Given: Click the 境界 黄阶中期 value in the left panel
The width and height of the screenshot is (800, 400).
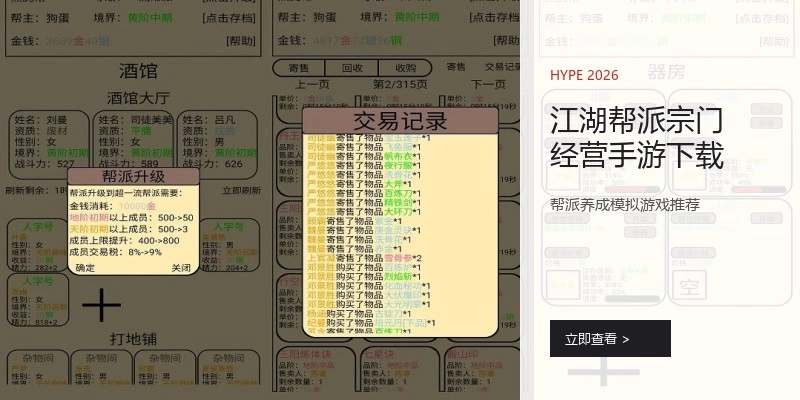Looking at the screenshot, I should coord(149,18).
